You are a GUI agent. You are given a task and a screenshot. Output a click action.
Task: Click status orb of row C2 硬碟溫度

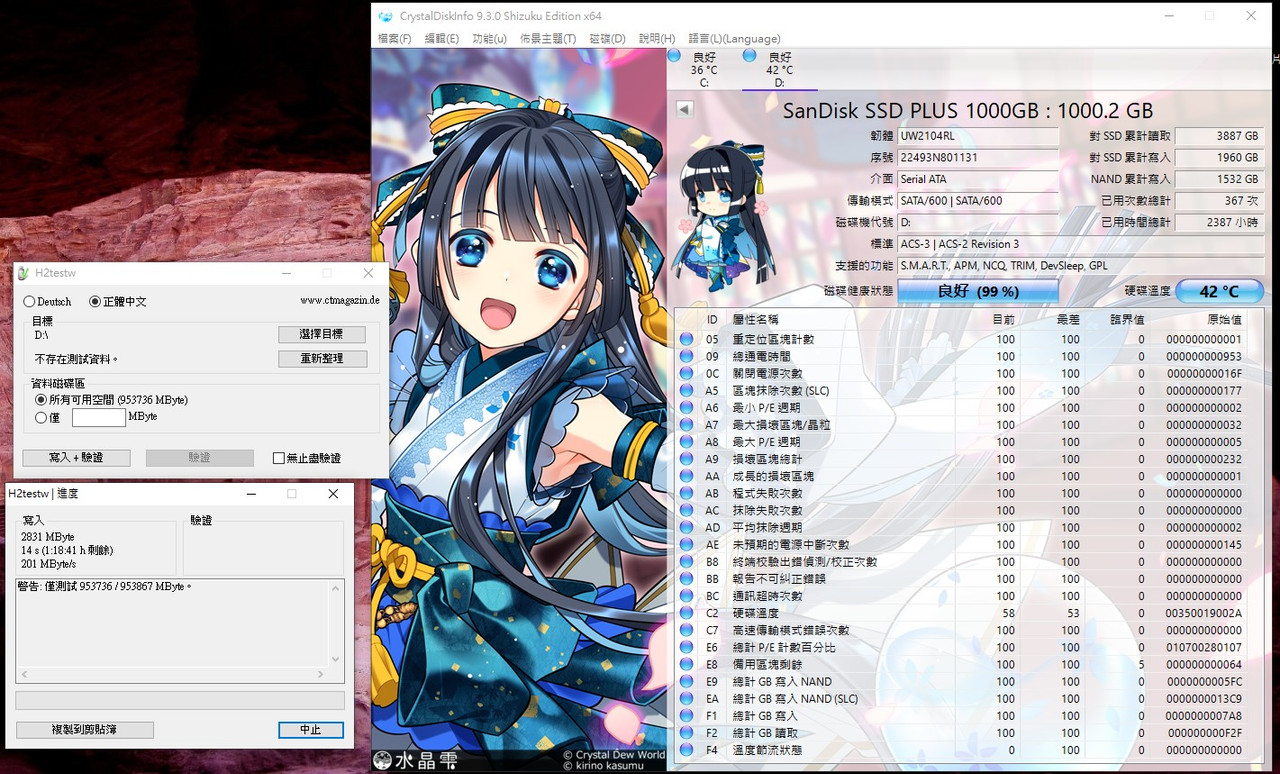[x=686, y=613]
